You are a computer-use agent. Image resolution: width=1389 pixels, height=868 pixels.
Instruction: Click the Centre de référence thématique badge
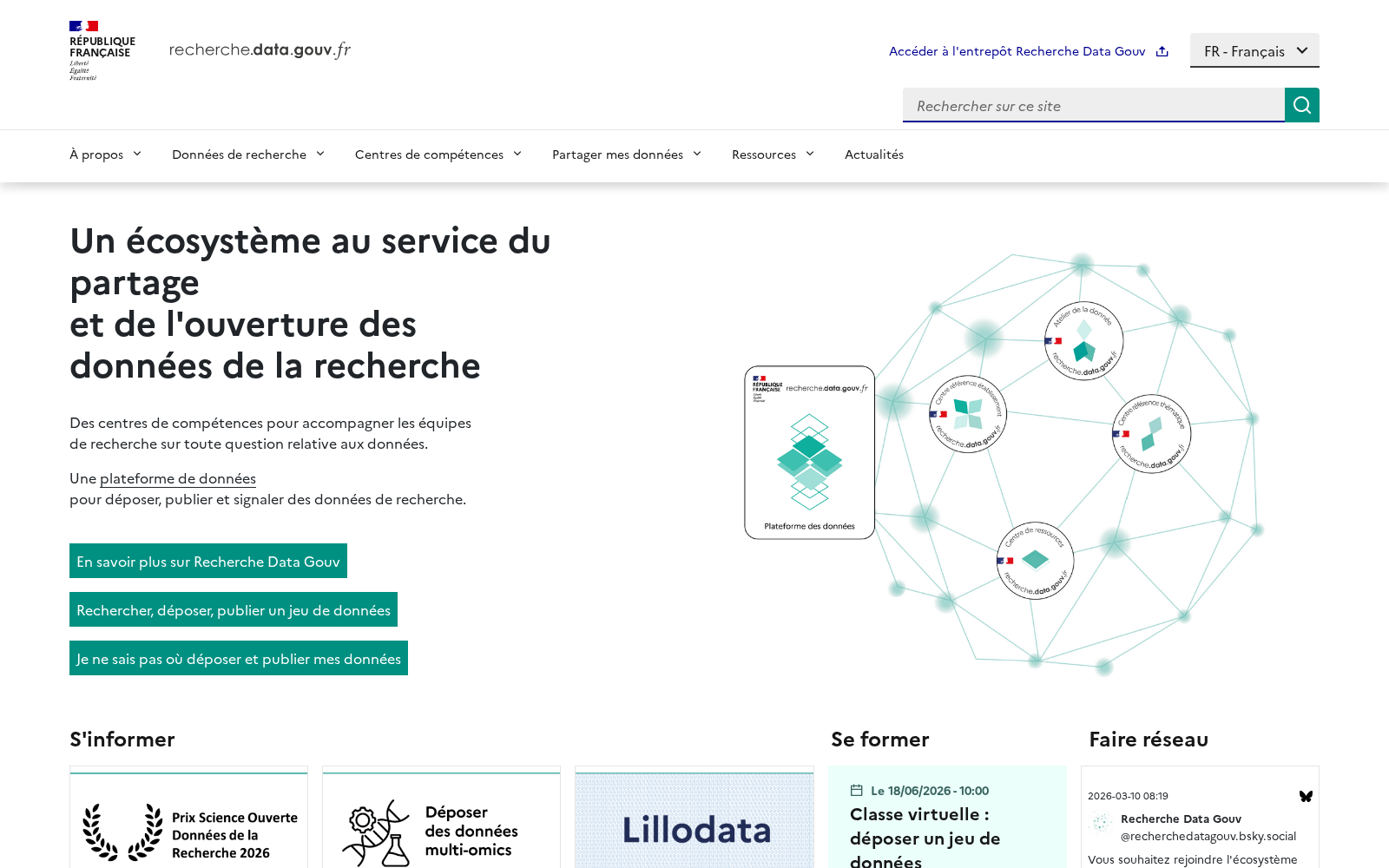click(x=1151, y=434)
